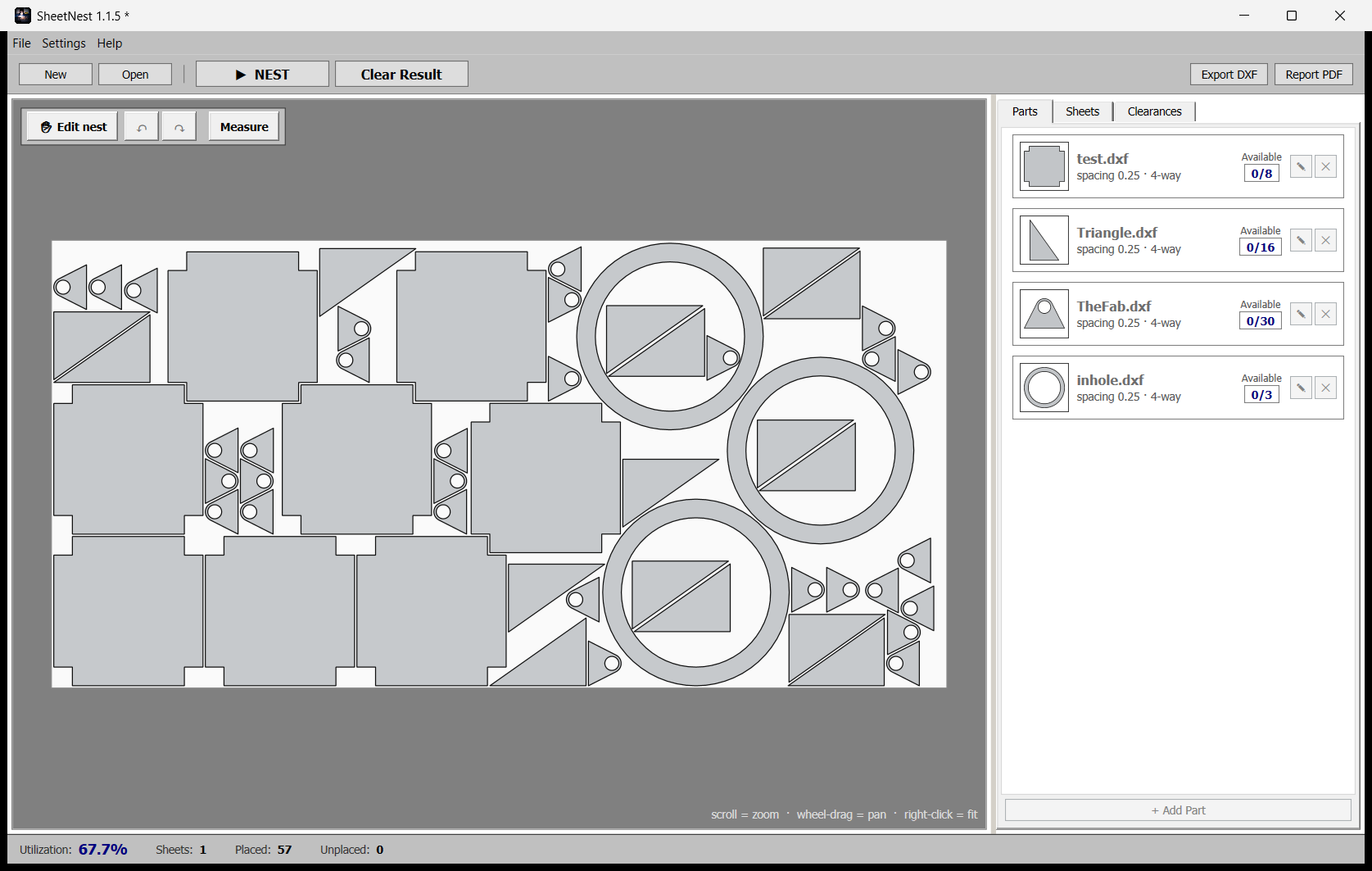1372x871 pixels.
Task: Minimize the SheetNest window
Action: (1244, 16)
